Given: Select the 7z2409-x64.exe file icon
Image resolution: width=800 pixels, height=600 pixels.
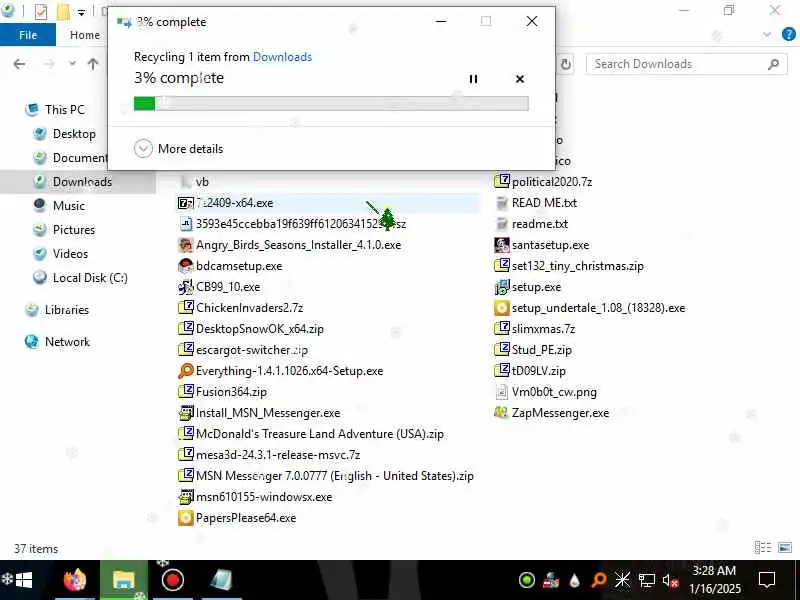Looking at the screenshot, I should tap(186, 203).
